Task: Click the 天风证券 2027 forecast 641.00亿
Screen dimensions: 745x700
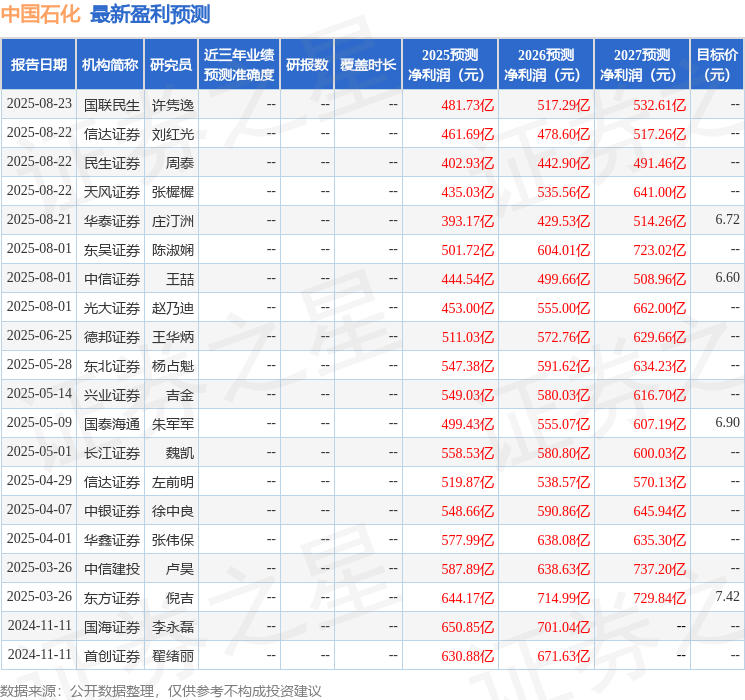Action: coord(659,192)
